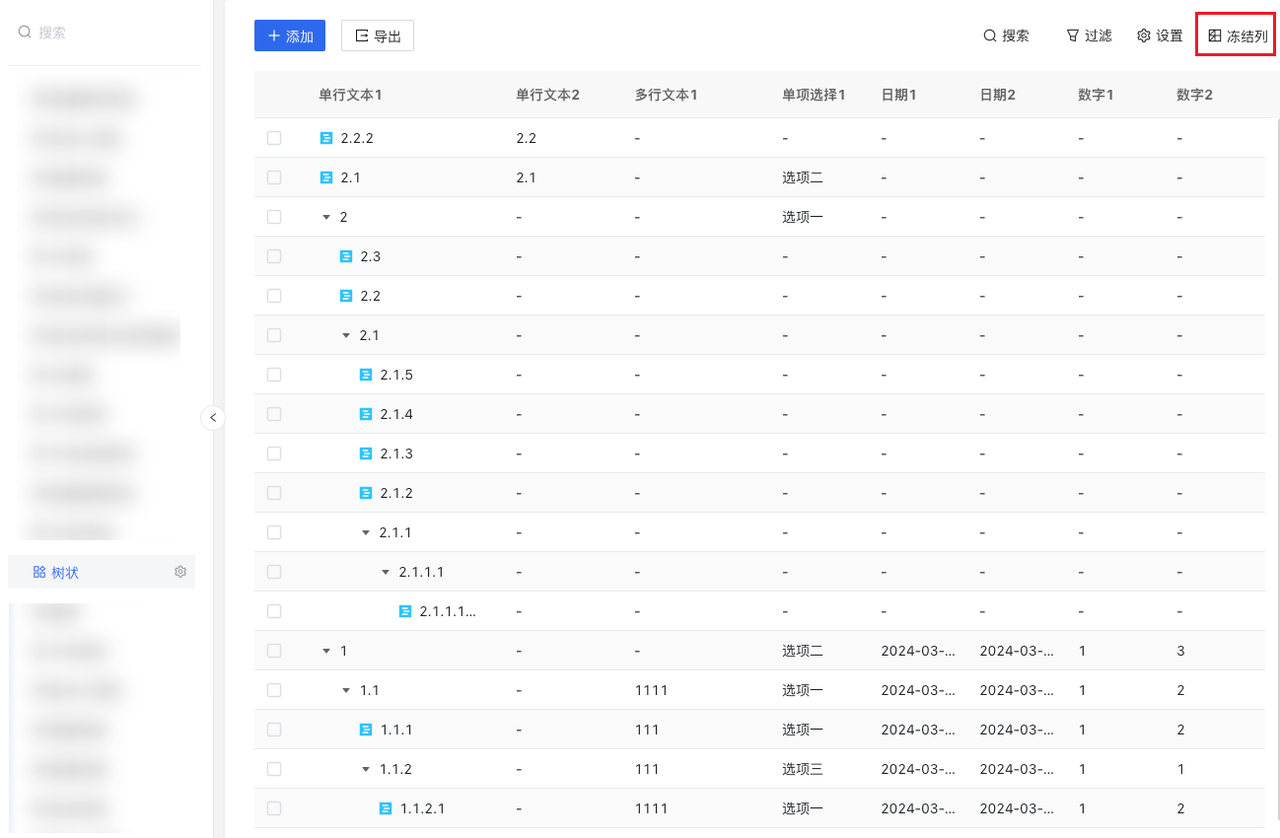This screenshot has width=1280, height=838.
Task: Select the 树状 sidebar menu item
Action: click(66, 572)
